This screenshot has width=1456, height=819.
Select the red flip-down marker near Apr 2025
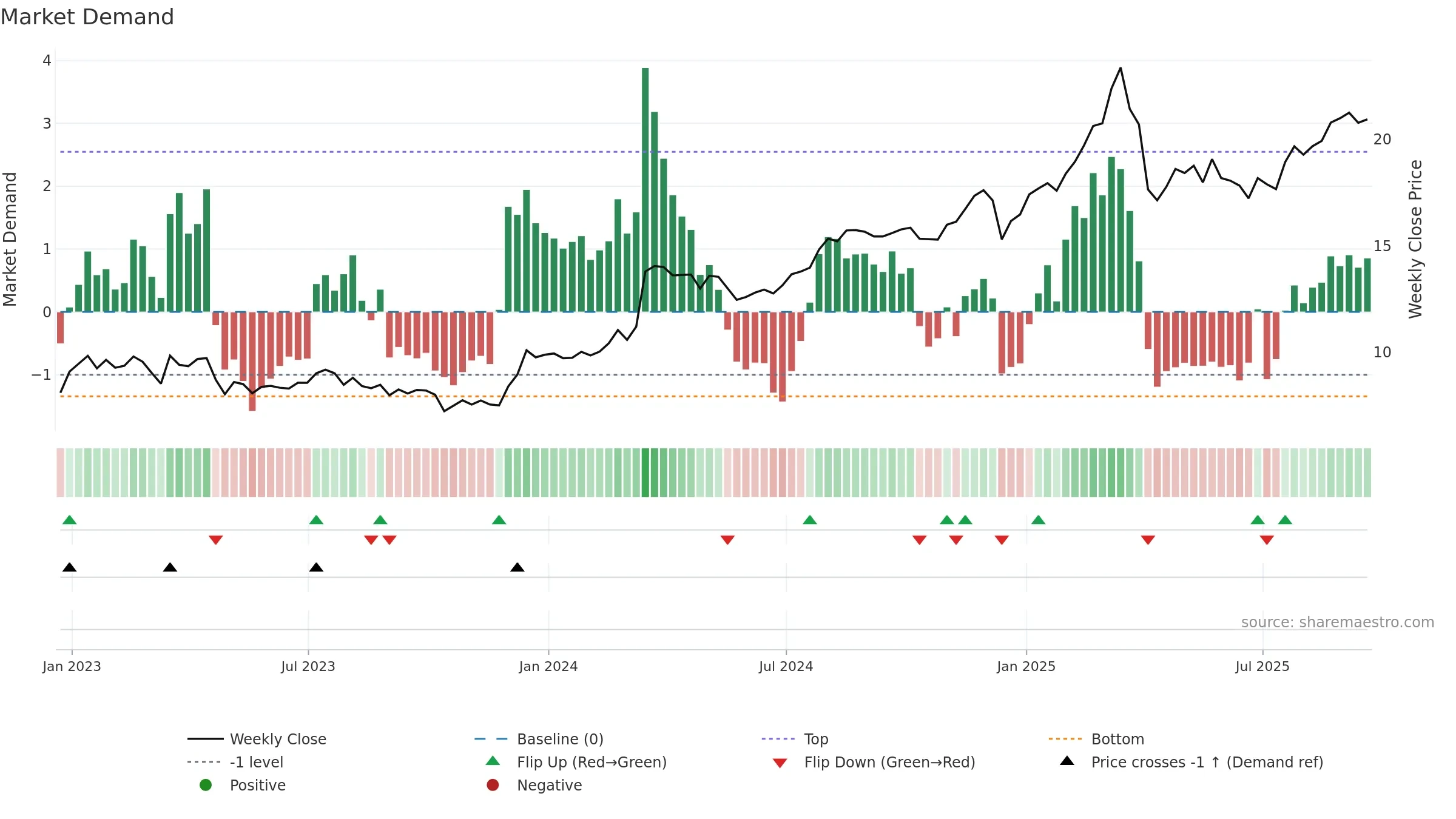[x=1148, y=540]
